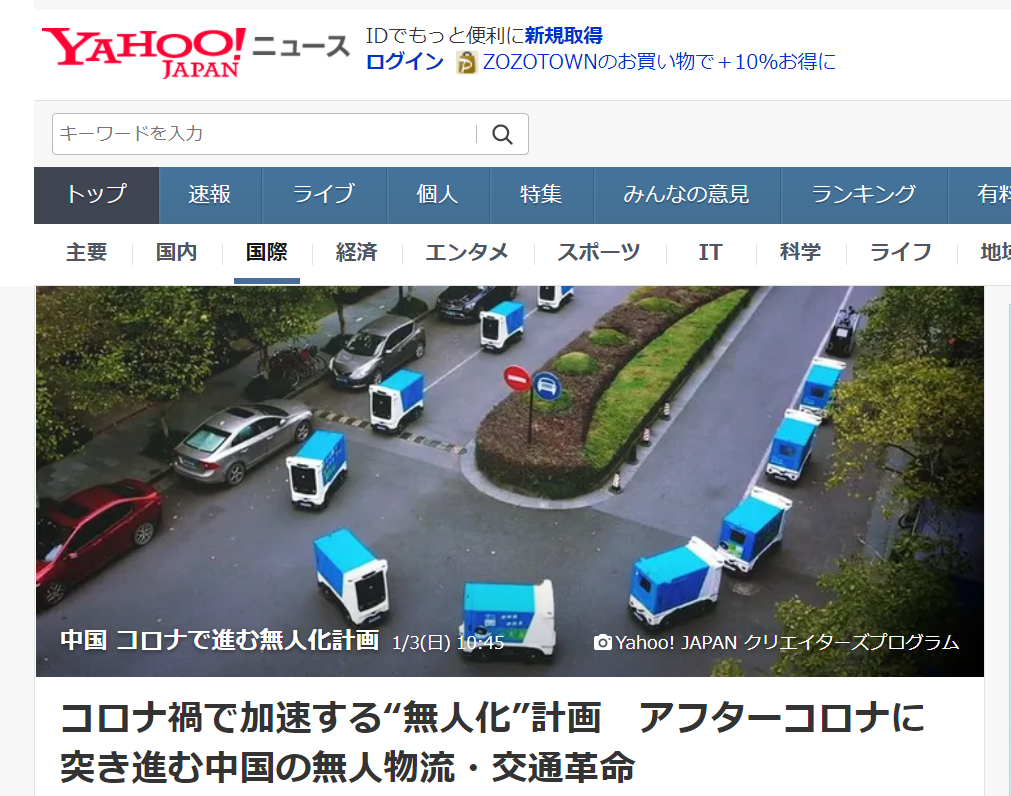1011x796 pixels.
Task: Switch to the トップ tab
Action: coord(97,195)
